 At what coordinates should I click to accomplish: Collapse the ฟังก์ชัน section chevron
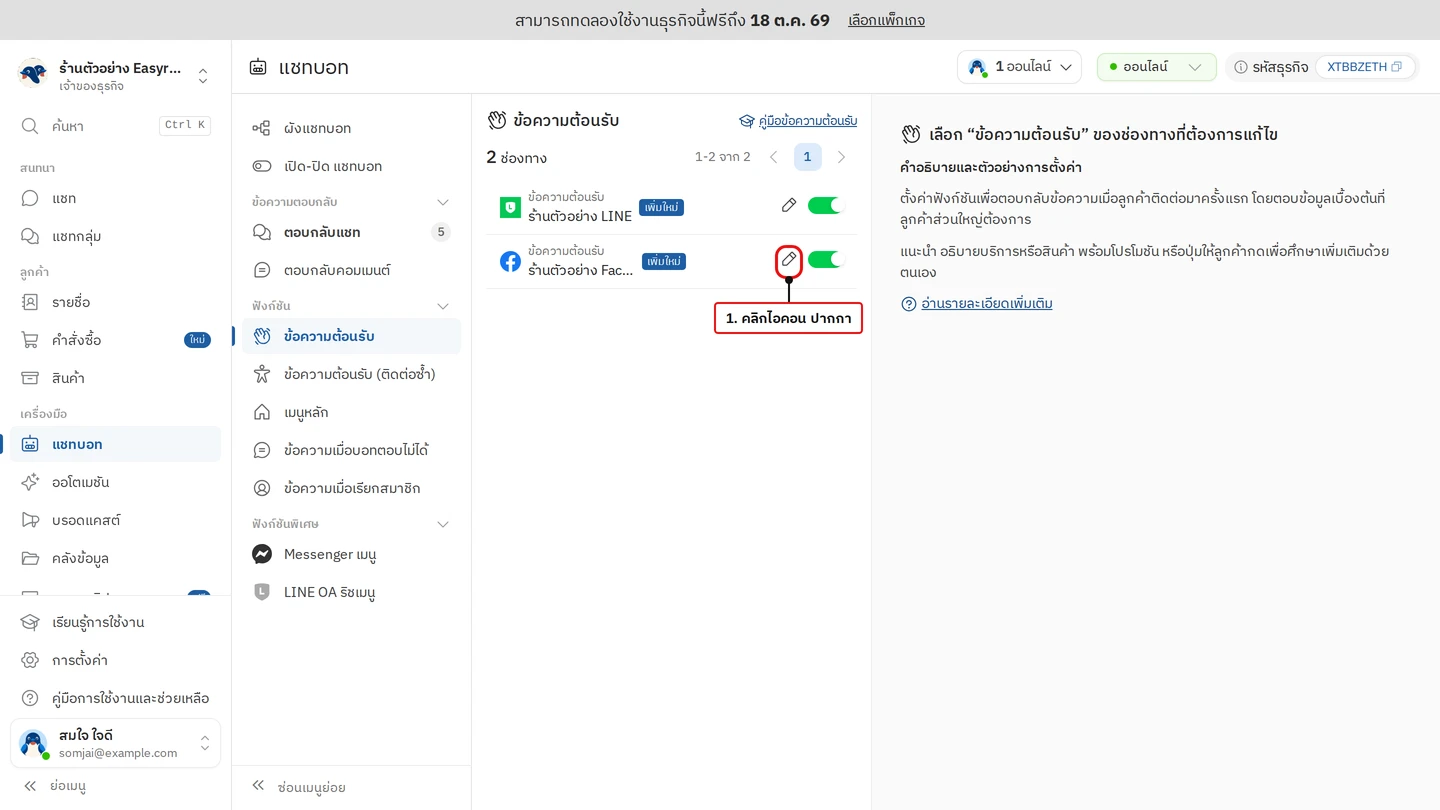pos(443,306)
